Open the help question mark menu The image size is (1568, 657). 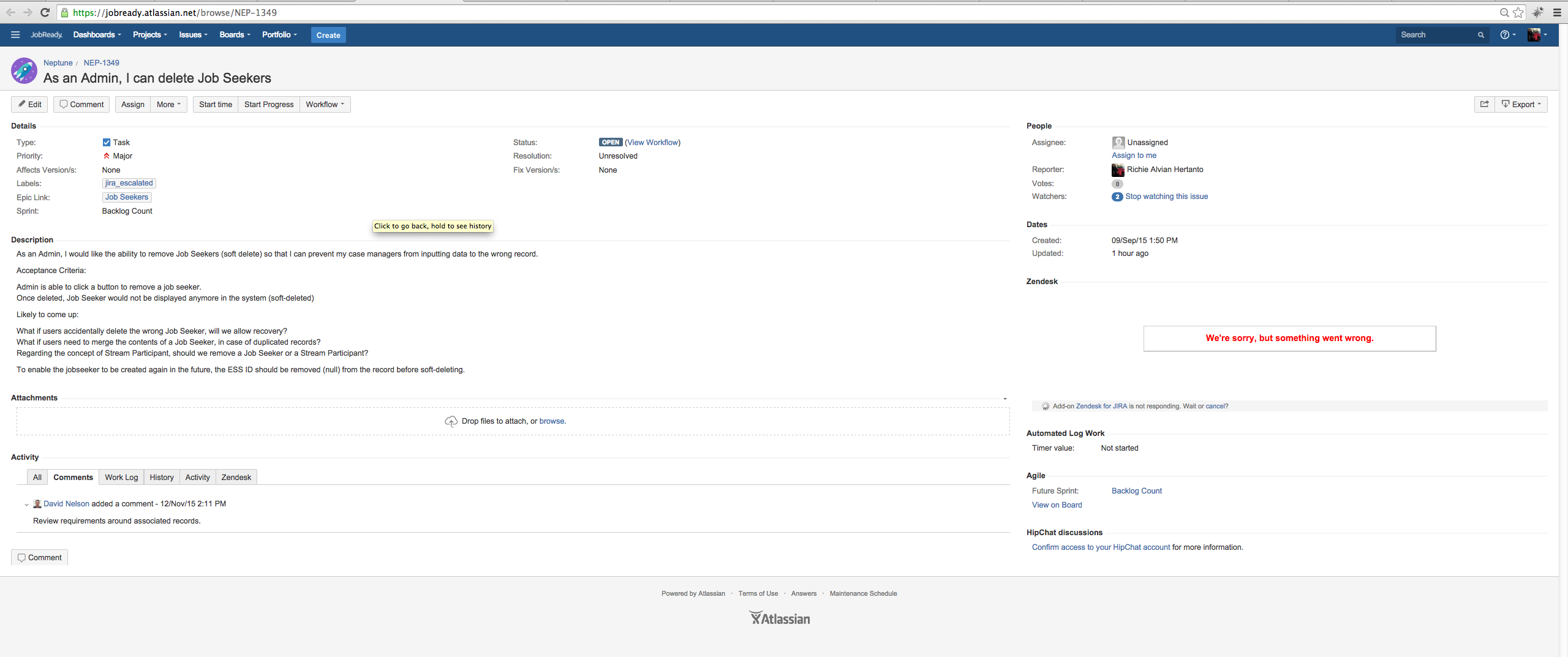coord(1507,35)
